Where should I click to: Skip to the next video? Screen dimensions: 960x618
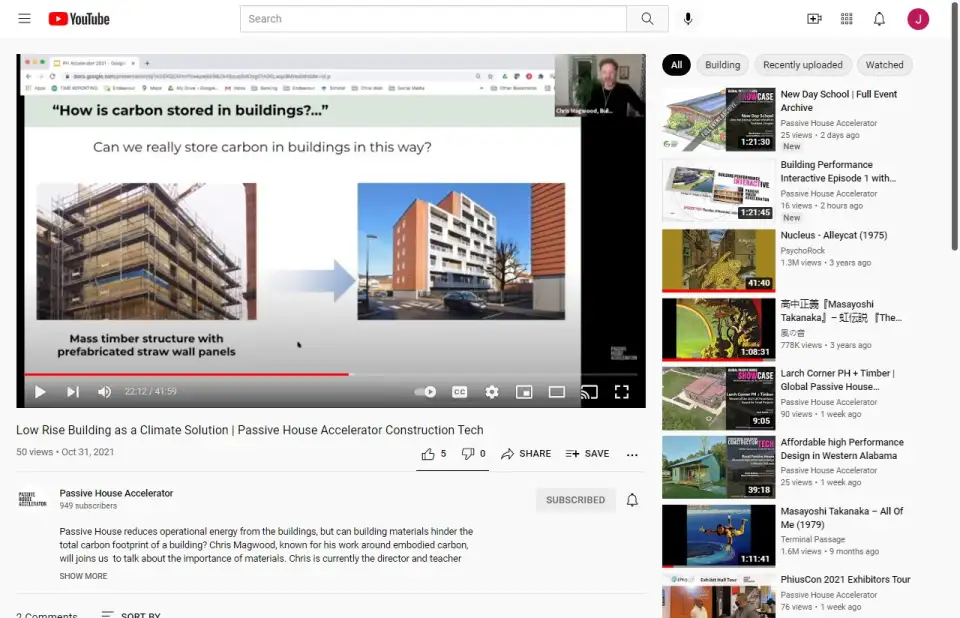(73, 392)
